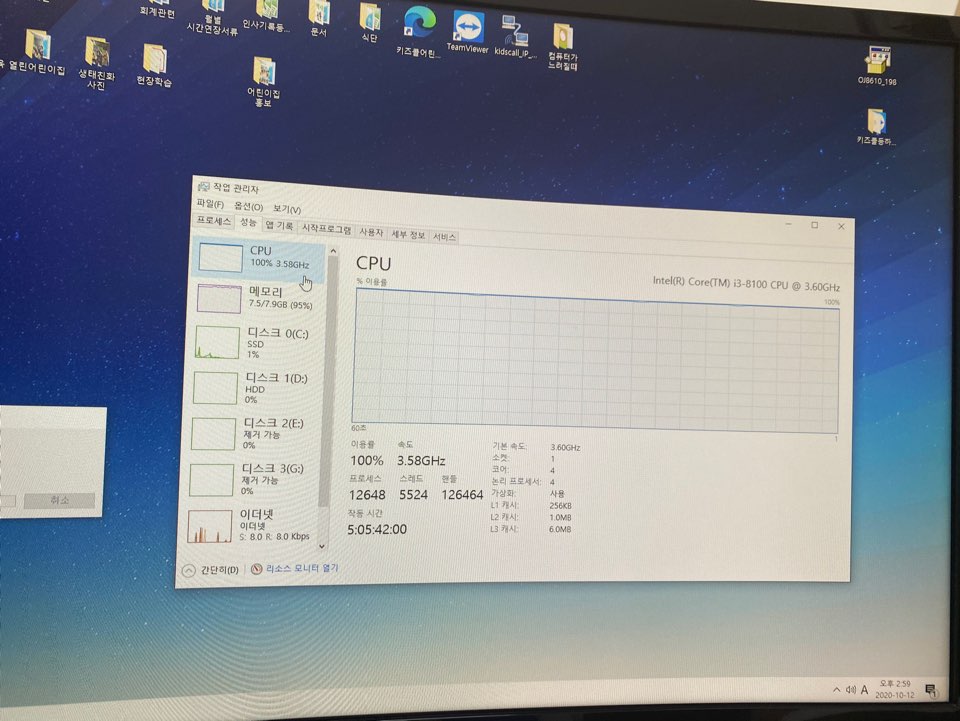This screenshot has height=721, width=960.
Task: Click the IME language indicator A
Action: [x=864, y=690]
